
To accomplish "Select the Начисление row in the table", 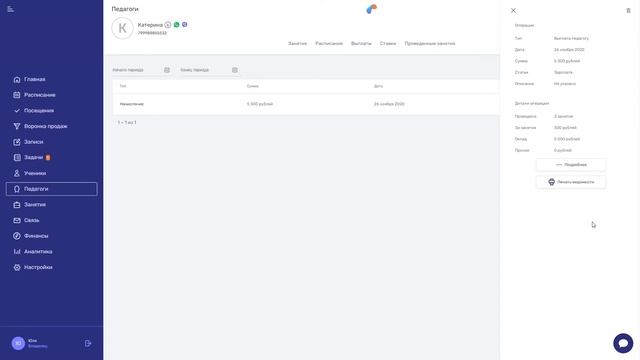I will [306, 104].
